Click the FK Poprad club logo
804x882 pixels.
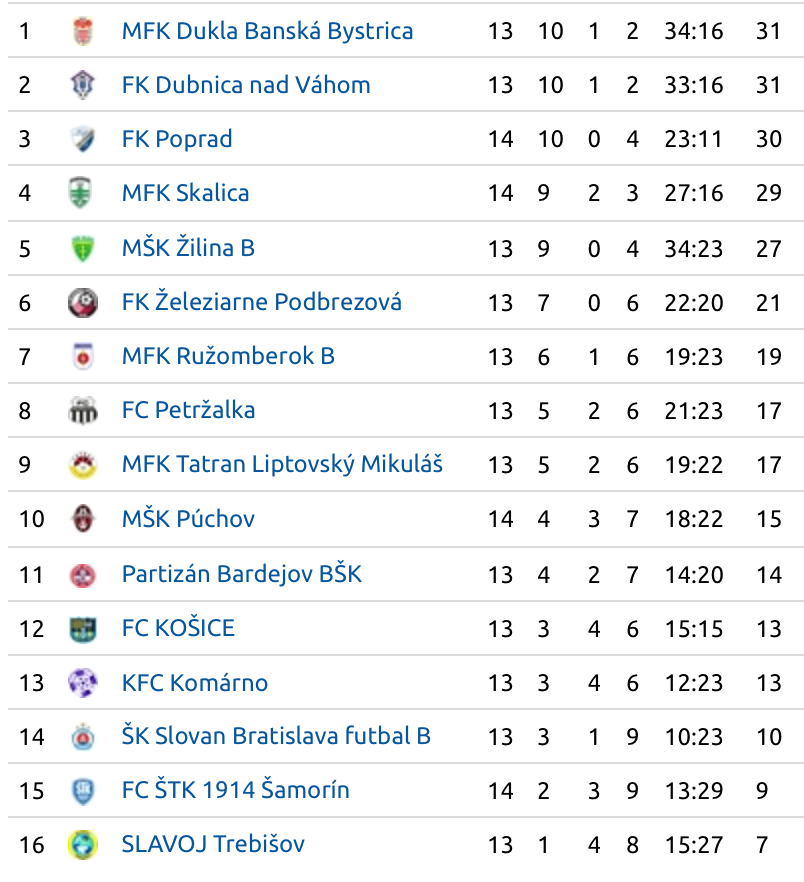[x=83, y=139]
